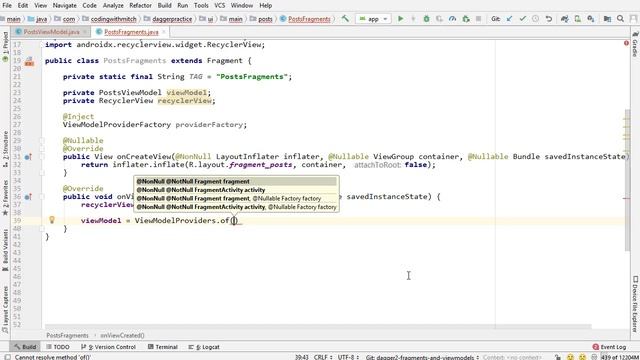
Task: Run the app with green play button
Action: point(400,19)
